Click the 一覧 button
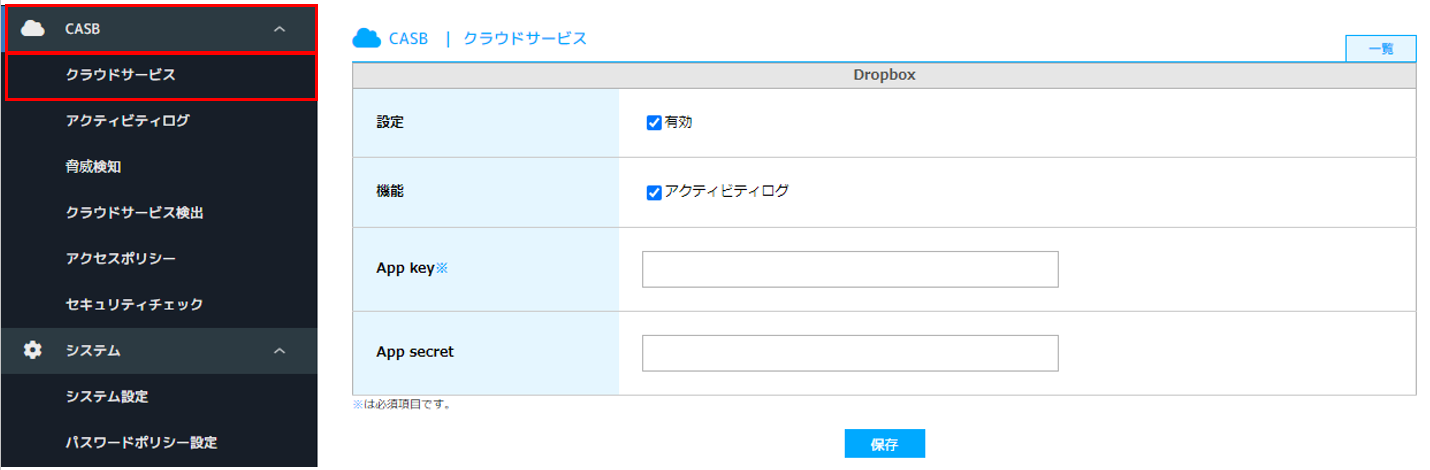This screenshot has height=470, width=1430. [1381, 48]
